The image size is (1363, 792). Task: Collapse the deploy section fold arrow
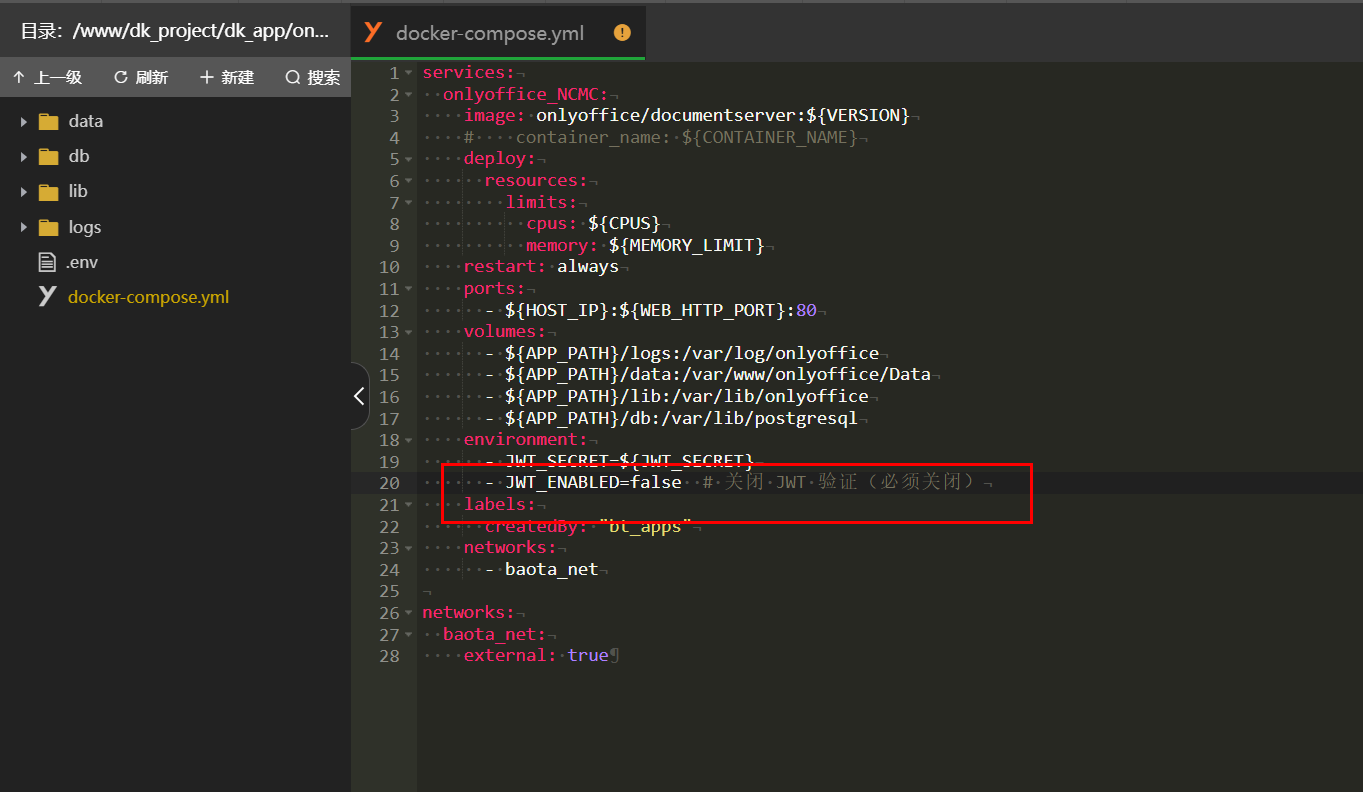(407, 157)
